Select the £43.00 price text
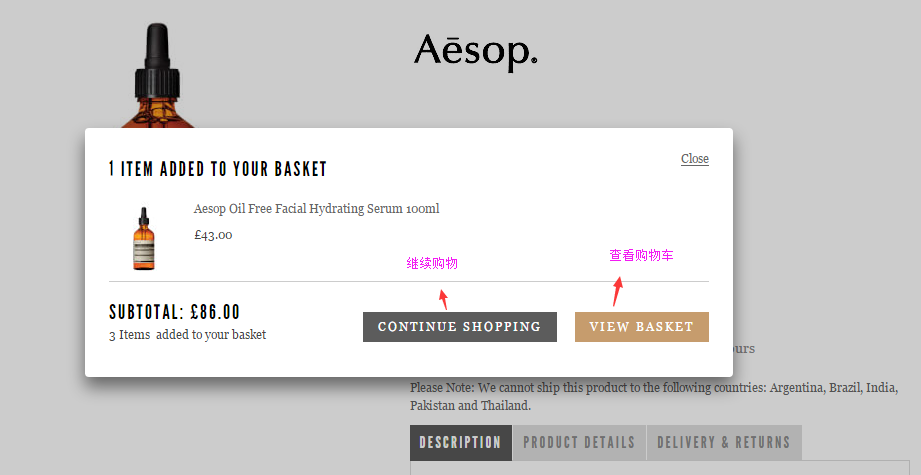921x475 pixels. (213, 235)
